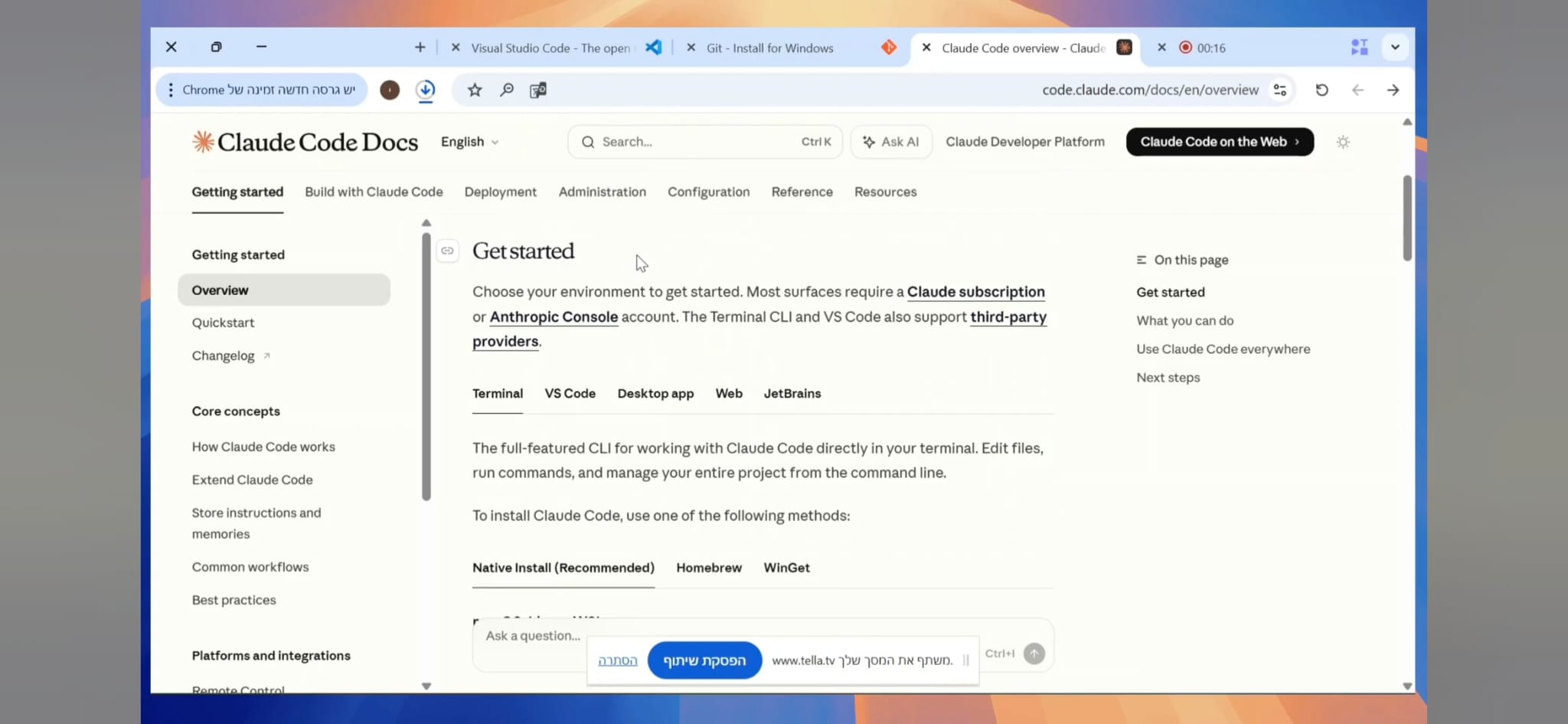Open Best practices sidebar item
The image size is (1568, 724).
click(x=234, y=600)
